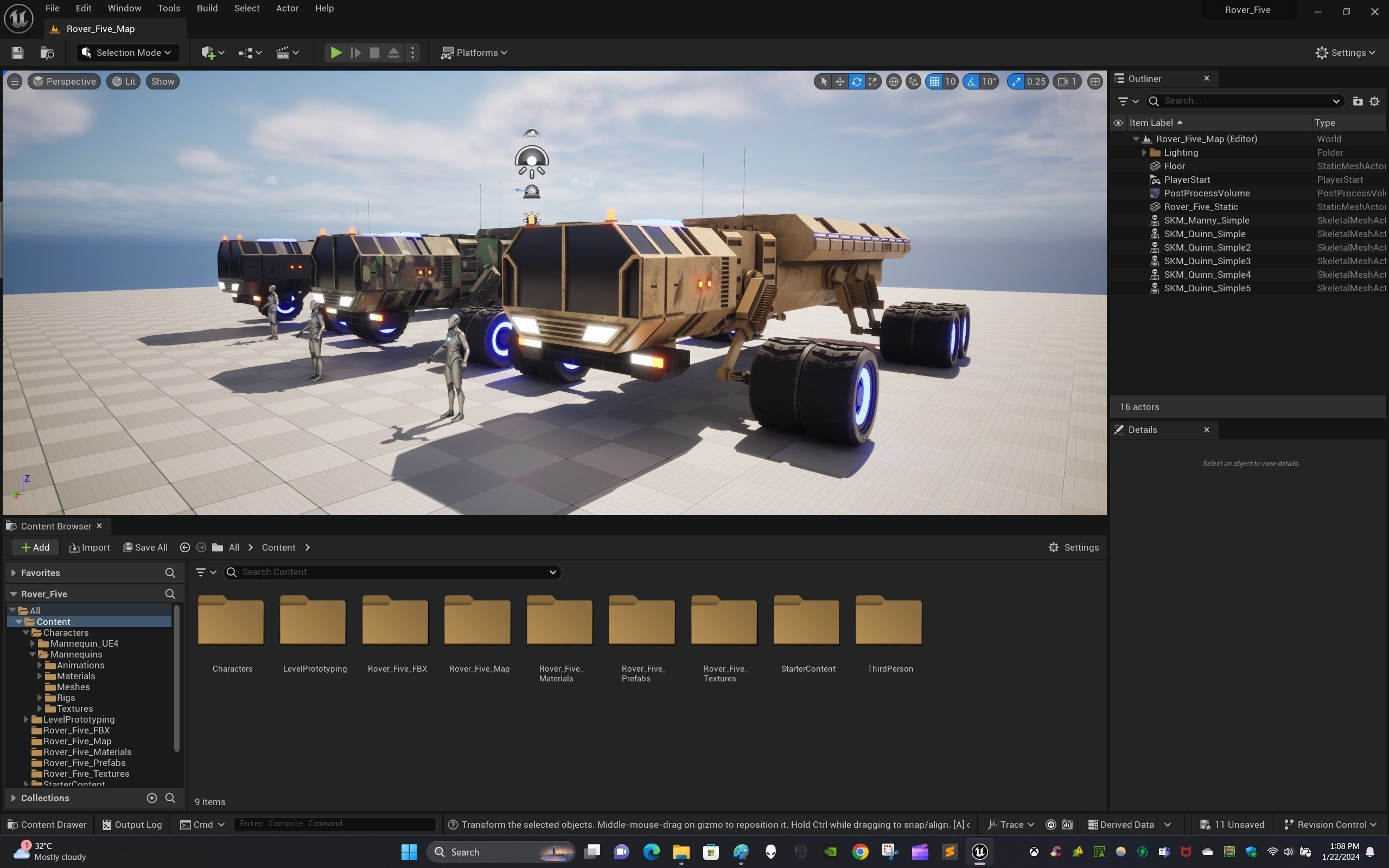Open Perspective view mode dropdown

tap(64, 81)
